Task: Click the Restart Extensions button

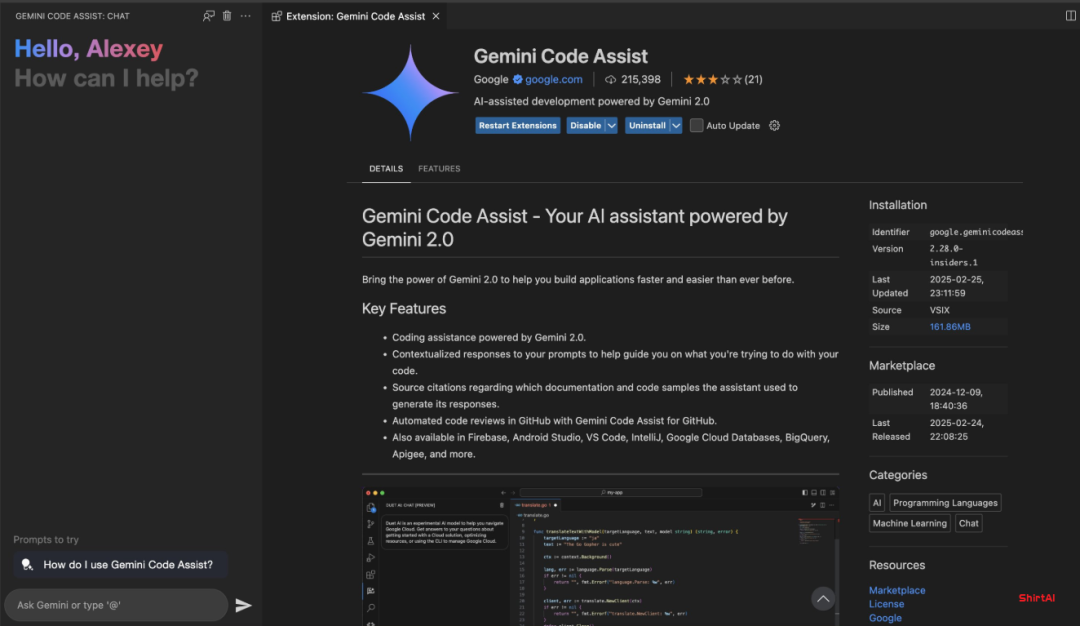Action: coord(517,125)
